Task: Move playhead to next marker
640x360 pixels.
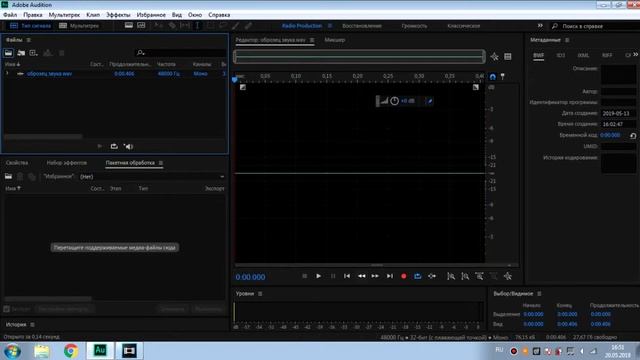Action: (x=390, y=276)
